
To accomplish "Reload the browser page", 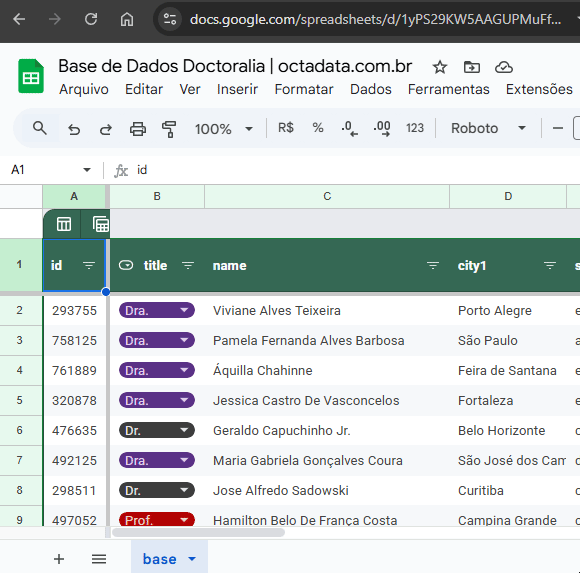I will tap(91, 19).
